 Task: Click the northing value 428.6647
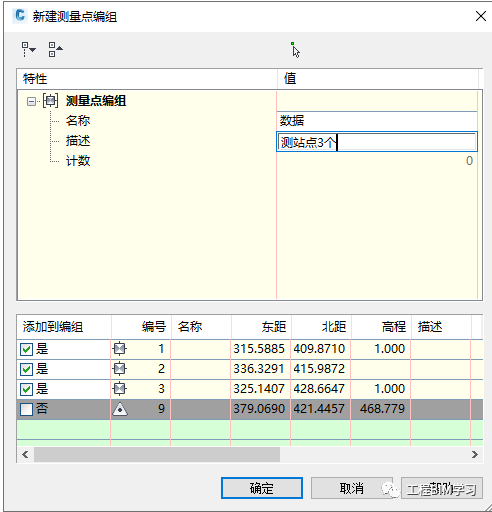[319, 389]
